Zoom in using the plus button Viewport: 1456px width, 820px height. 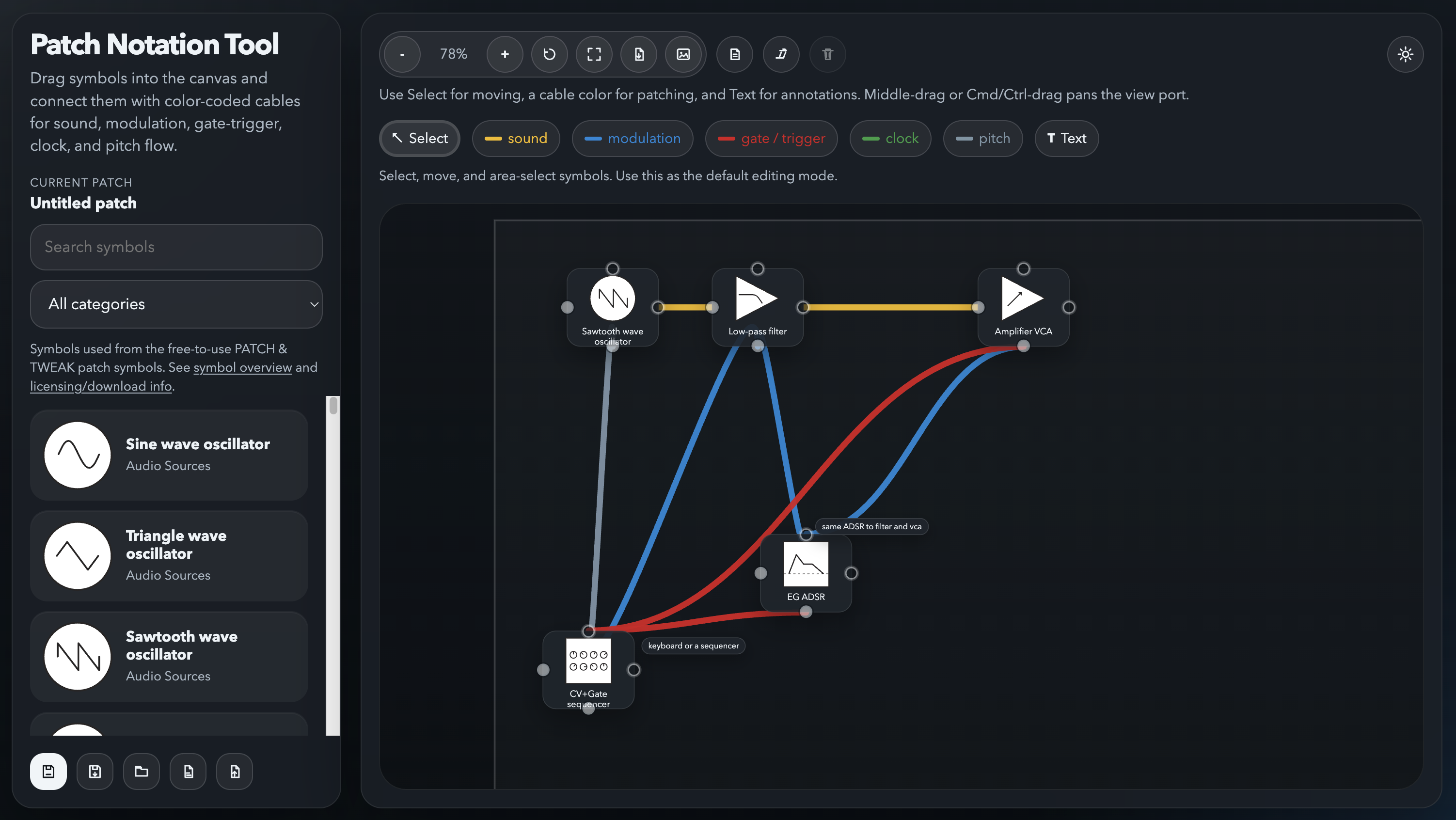tap(505, 54)
